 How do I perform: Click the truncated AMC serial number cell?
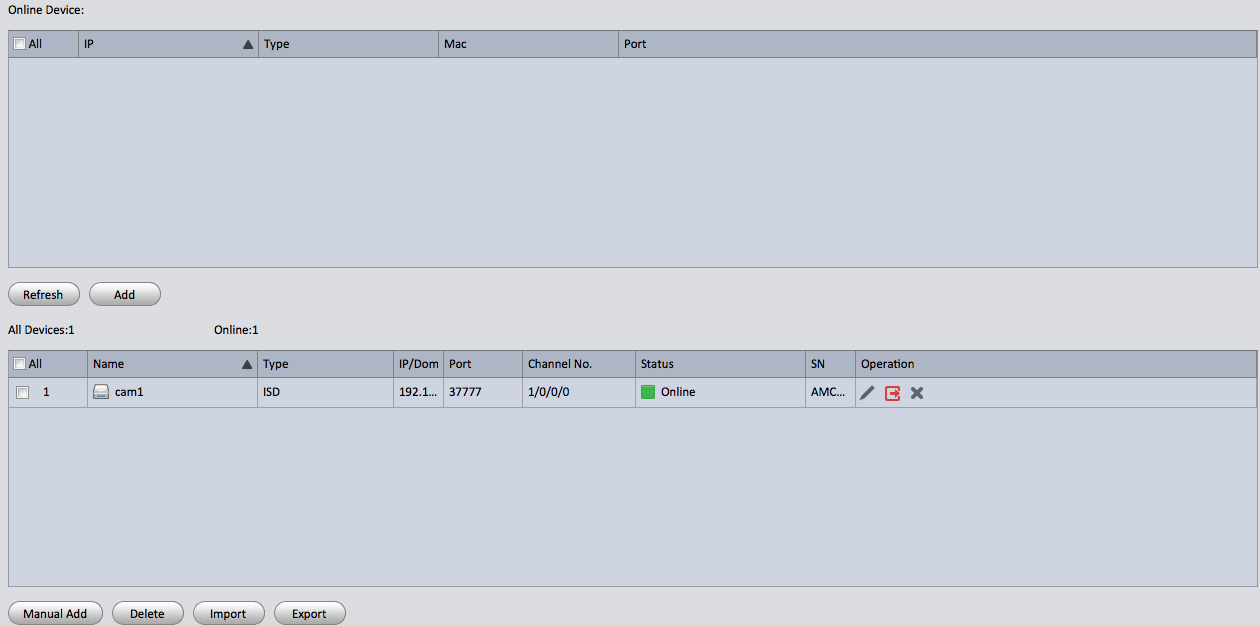(831, 392)
